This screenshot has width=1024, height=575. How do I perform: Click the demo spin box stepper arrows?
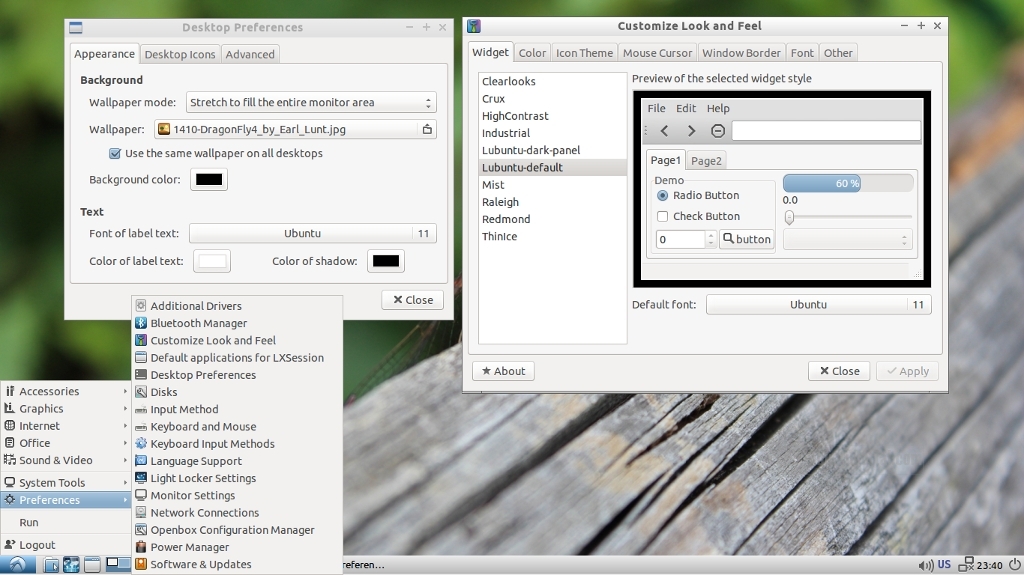(711, 240)
